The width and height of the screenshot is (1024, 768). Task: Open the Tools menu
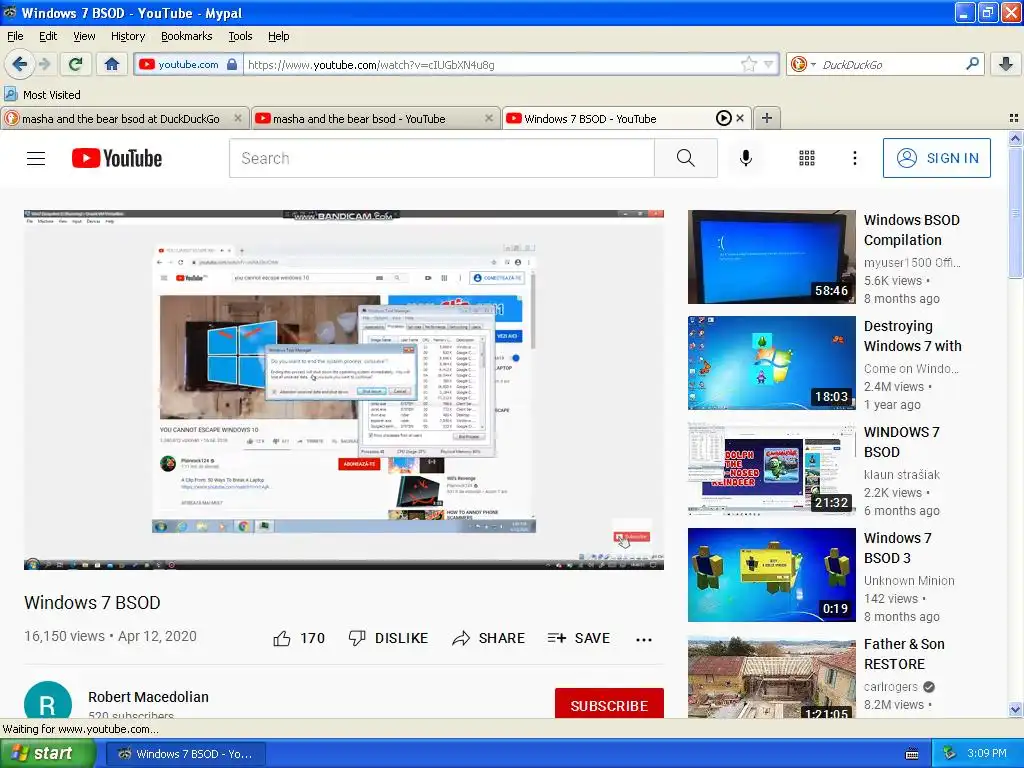pos(240,36)
